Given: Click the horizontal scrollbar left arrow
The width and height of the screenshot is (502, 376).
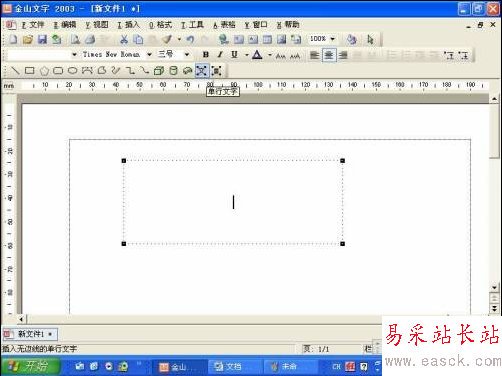Looking at the screenshot, I should pyautogui.click(x=21, y=319).
